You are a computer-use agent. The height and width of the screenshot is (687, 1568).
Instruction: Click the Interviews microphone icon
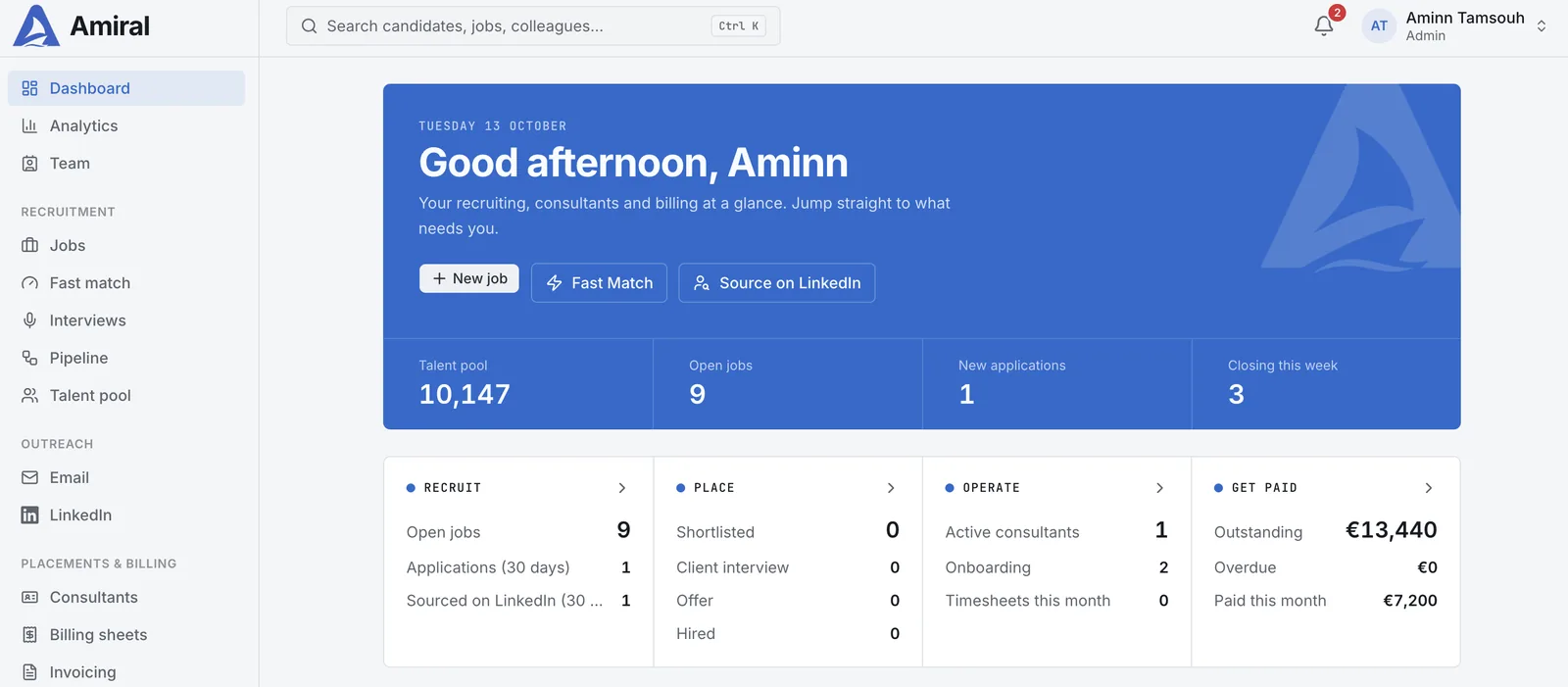(x=30, y=320)
